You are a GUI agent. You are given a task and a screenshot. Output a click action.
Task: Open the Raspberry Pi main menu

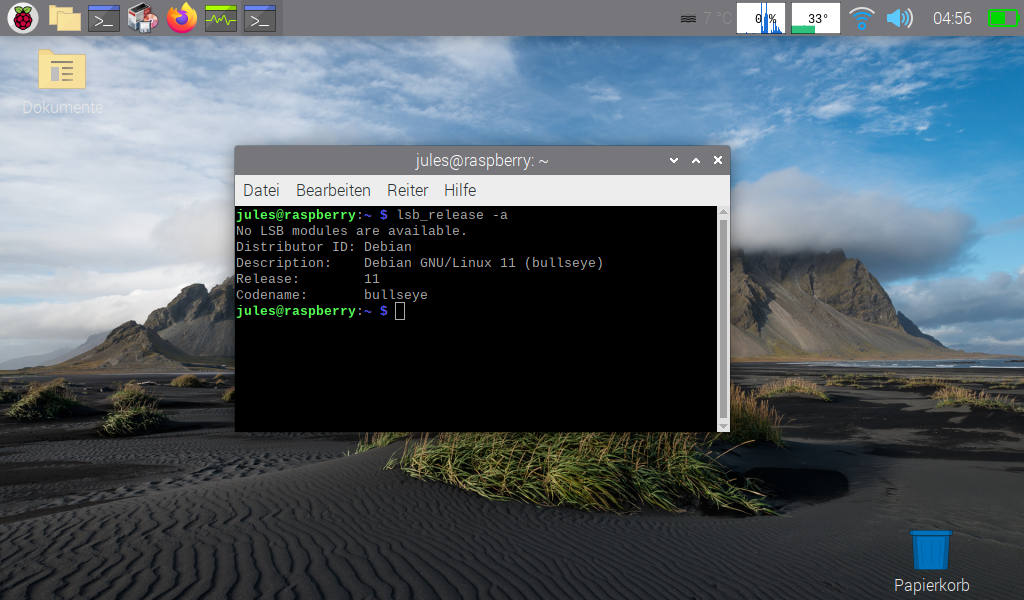click(23, 18)
